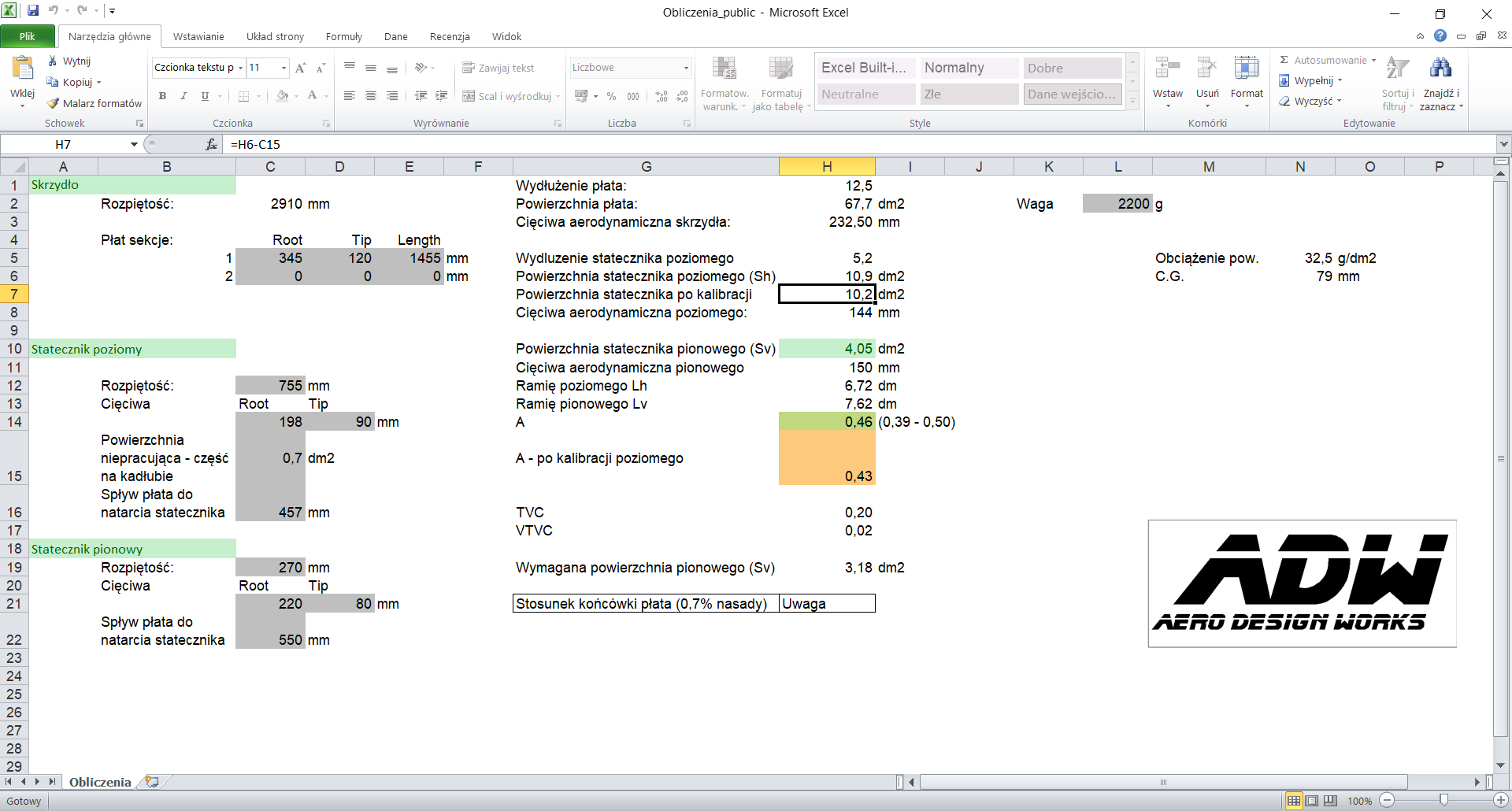Toggle italic formatting
1512x811 pixels.
pyautogui.click(x=183, y=96)
